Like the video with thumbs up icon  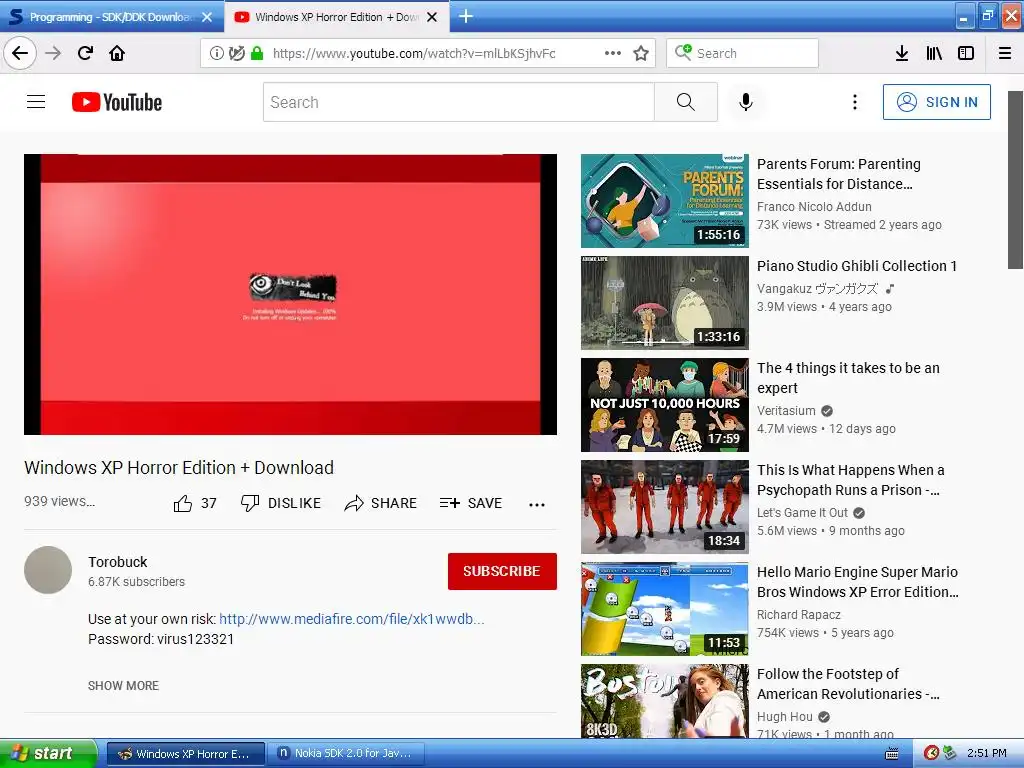pyautogui.click(x=183, y=504)
